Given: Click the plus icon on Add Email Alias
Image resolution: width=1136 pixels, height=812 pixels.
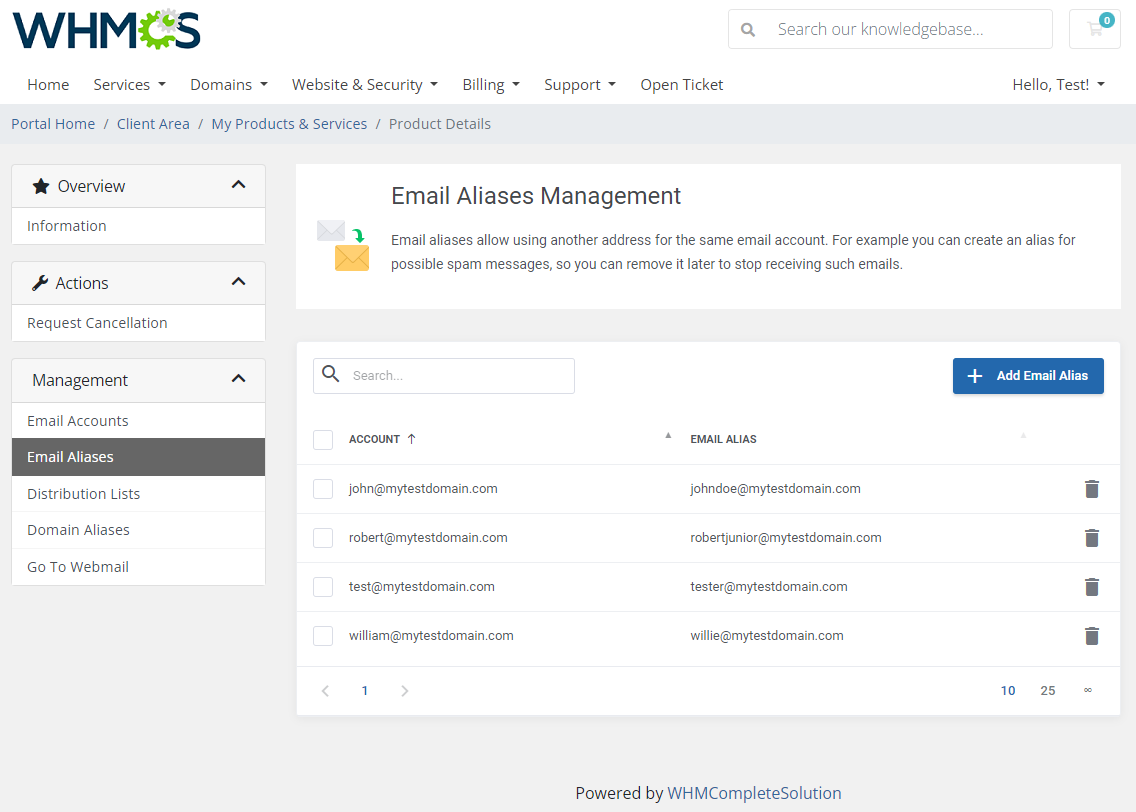Looking at the screenshot, I should (974, 375).
